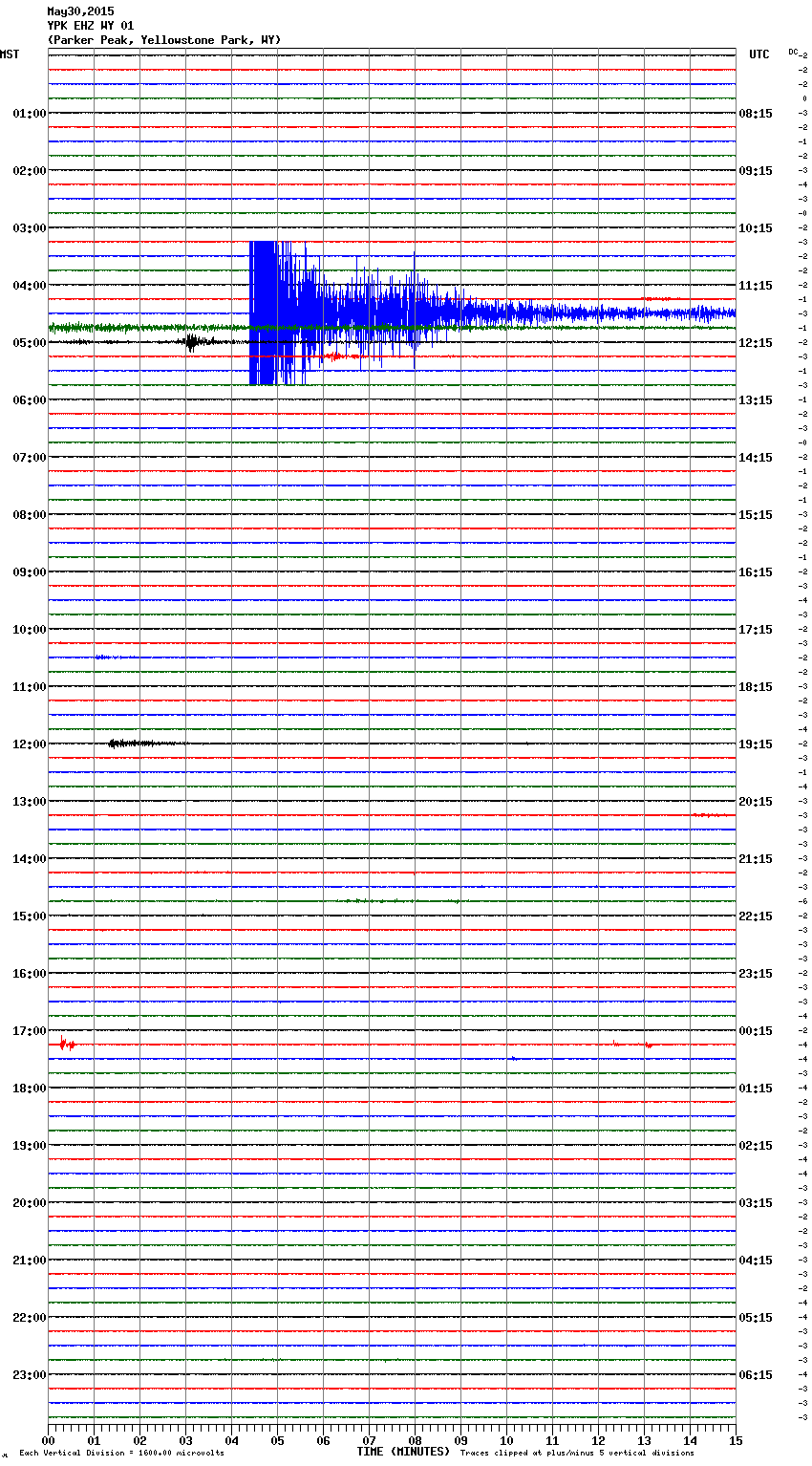Viewport: 812px width, 1466px height.
Task: Click the '18:00' MST time label
Action: point(29,1088)
